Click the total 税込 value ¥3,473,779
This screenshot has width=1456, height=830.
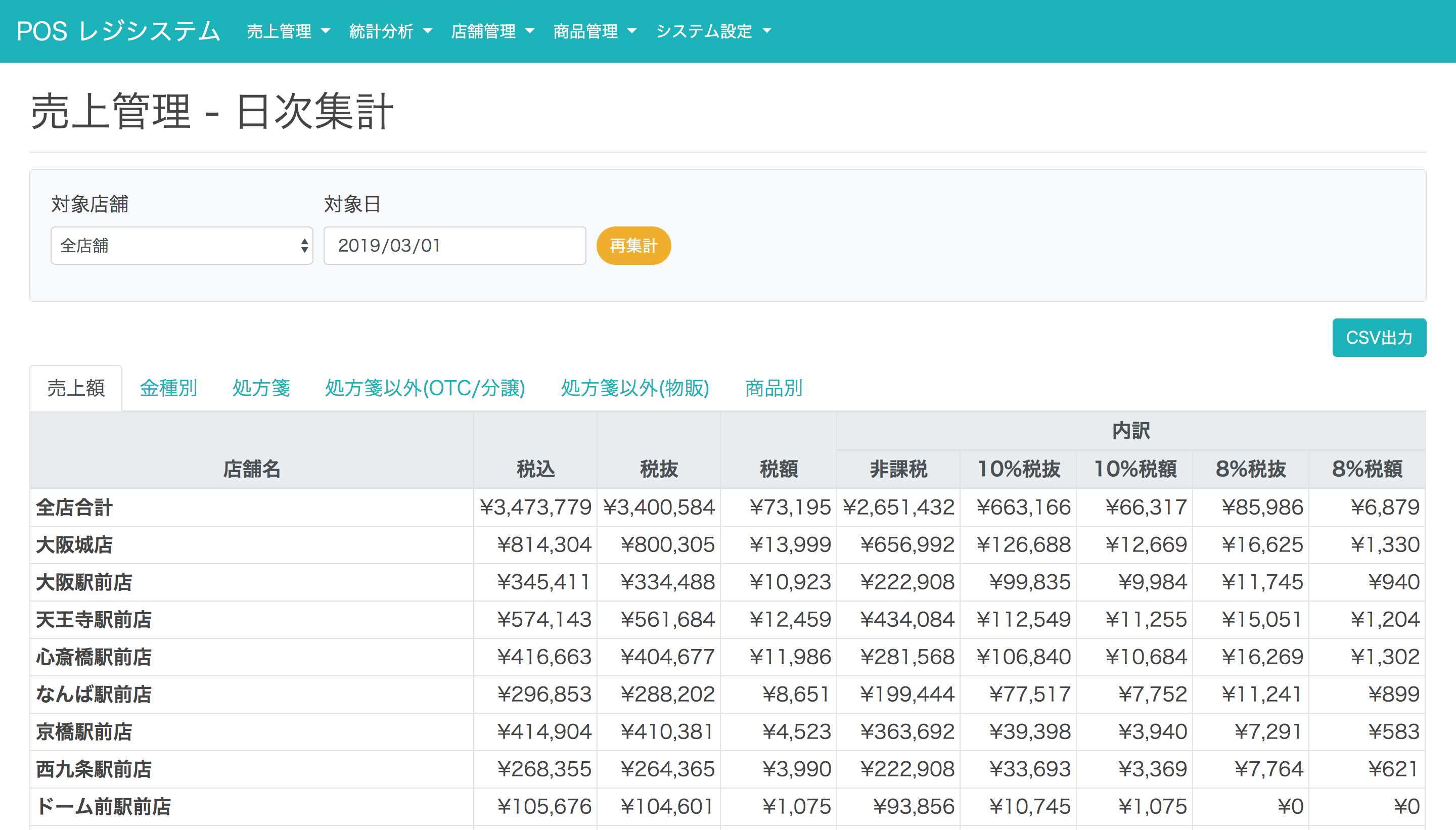click(535, 508)
